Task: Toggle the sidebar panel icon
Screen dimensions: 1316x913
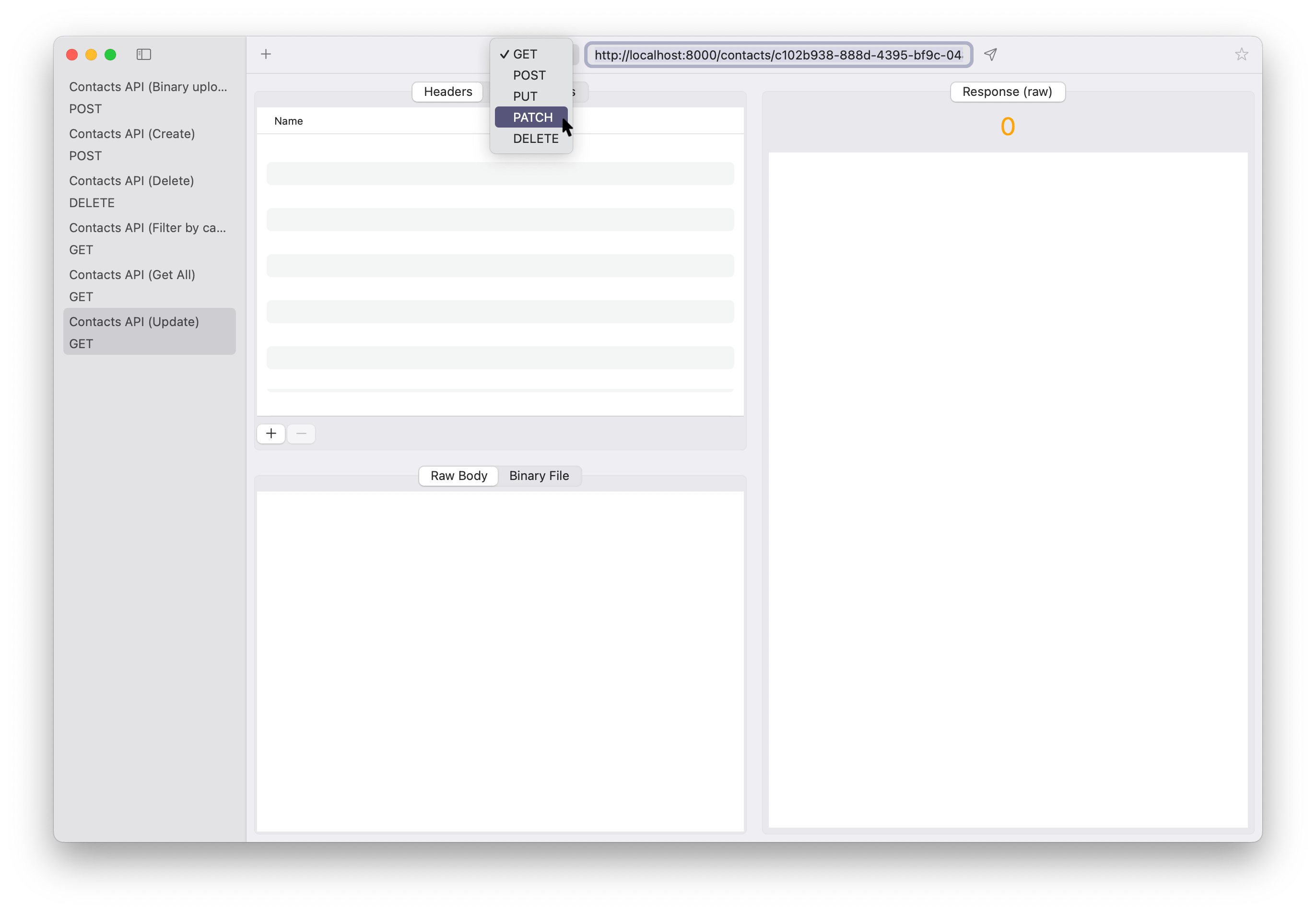Action: (143, 54)
